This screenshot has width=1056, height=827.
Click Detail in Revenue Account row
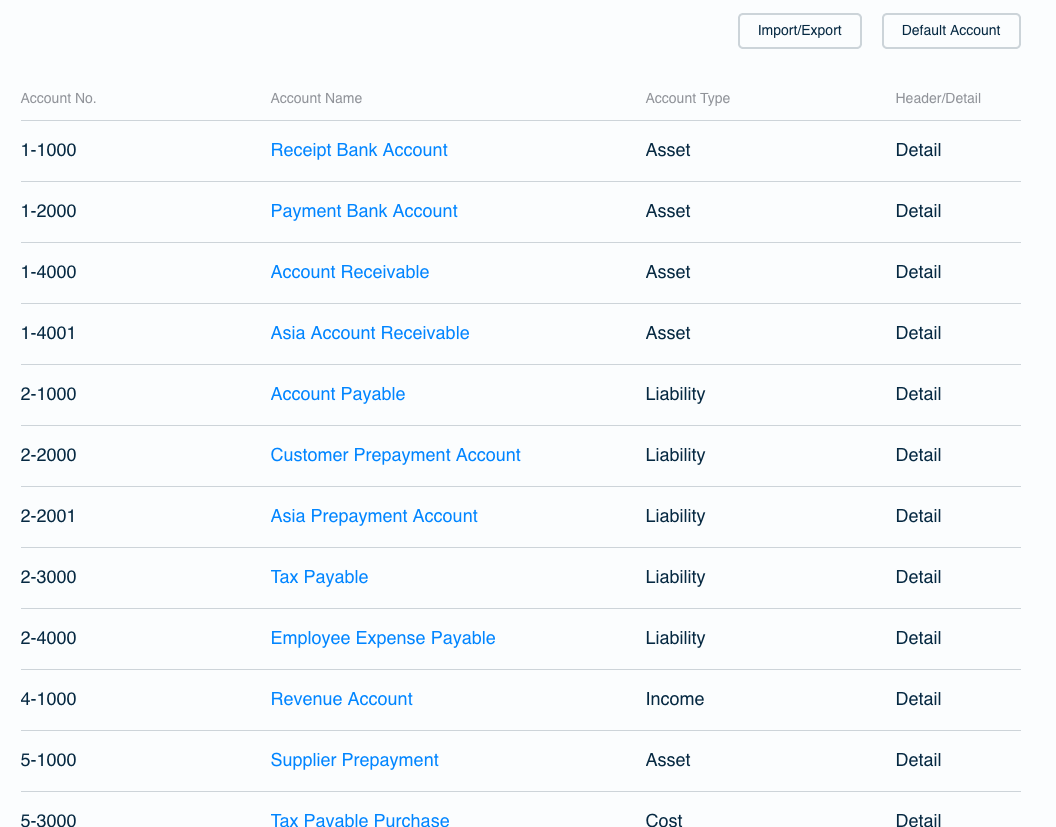click(918, 699)
